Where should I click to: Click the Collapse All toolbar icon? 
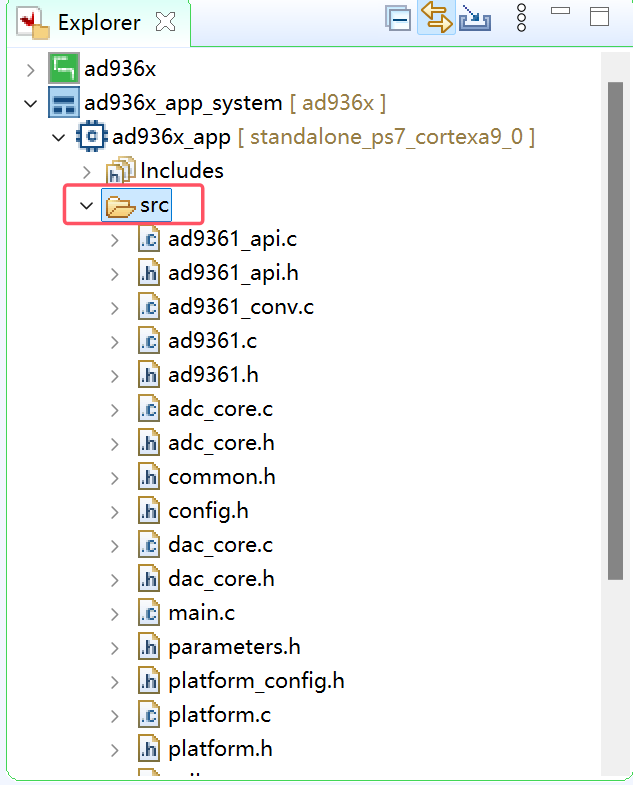(x=398, y=19)
